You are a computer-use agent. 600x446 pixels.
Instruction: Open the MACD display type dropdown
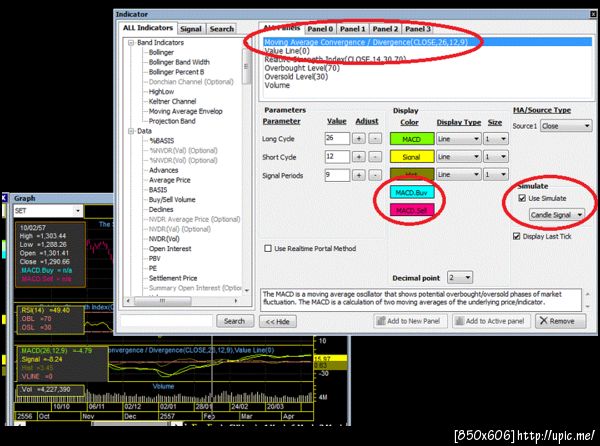(x=458, y=139)
